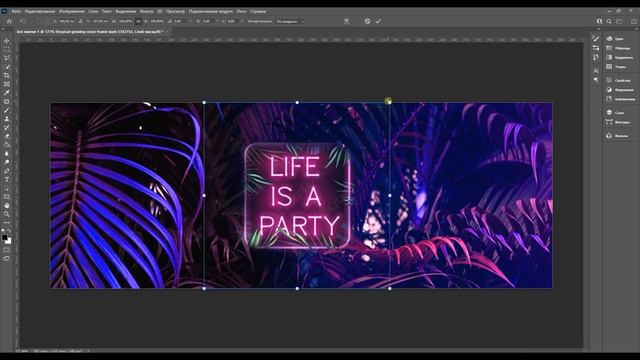
Task: Click the rotation angle field in options bar
Action: click(179, 21)
